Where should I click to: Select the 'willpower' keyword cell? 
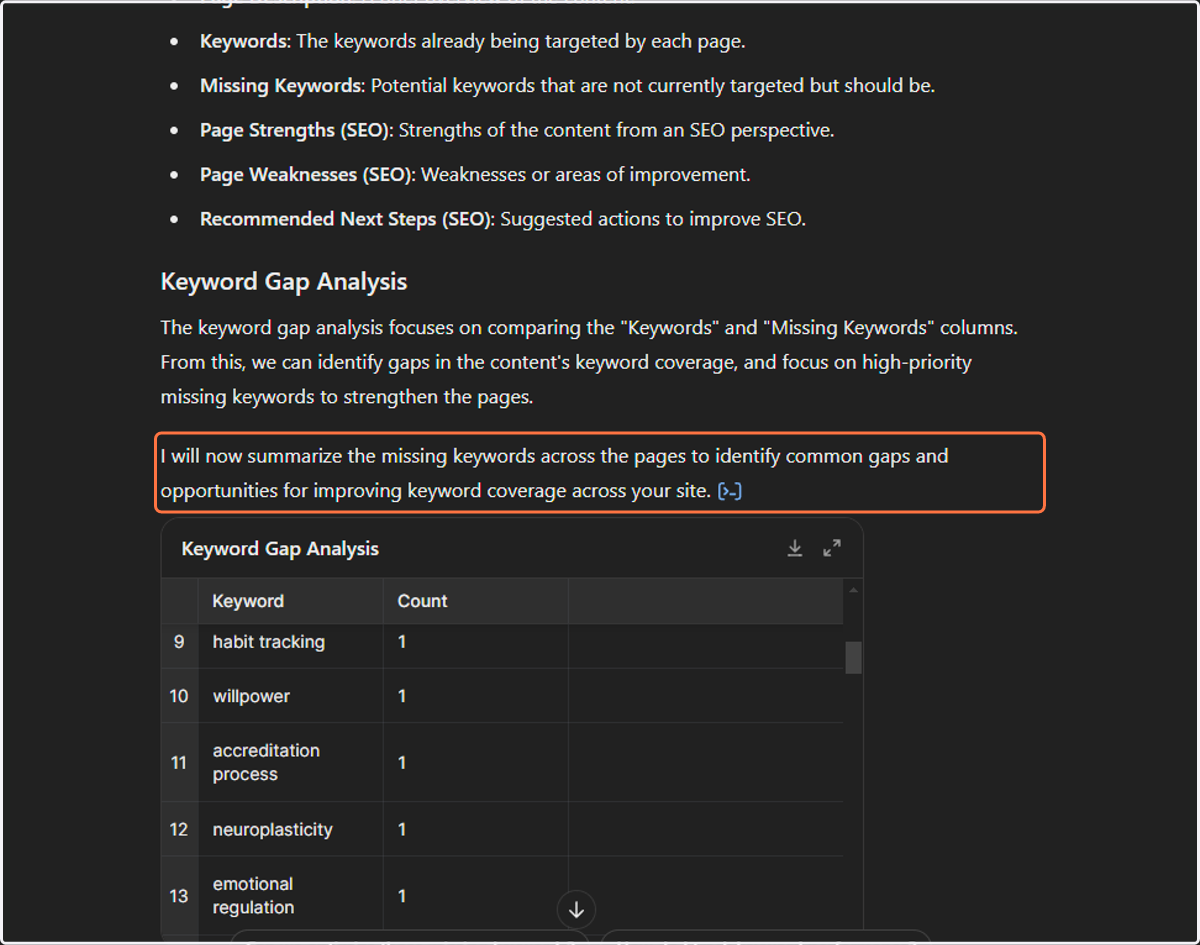click(291, 696)
